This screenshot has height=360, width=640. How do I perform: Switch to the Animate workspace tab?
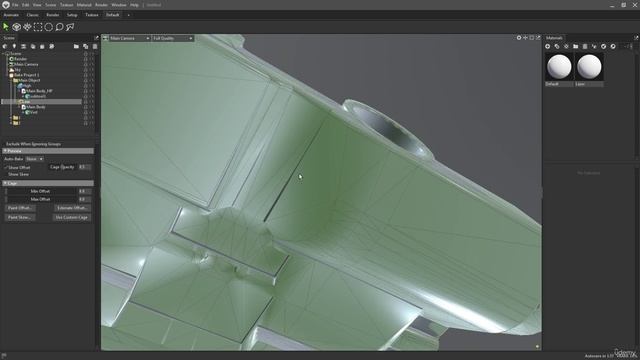11,15
